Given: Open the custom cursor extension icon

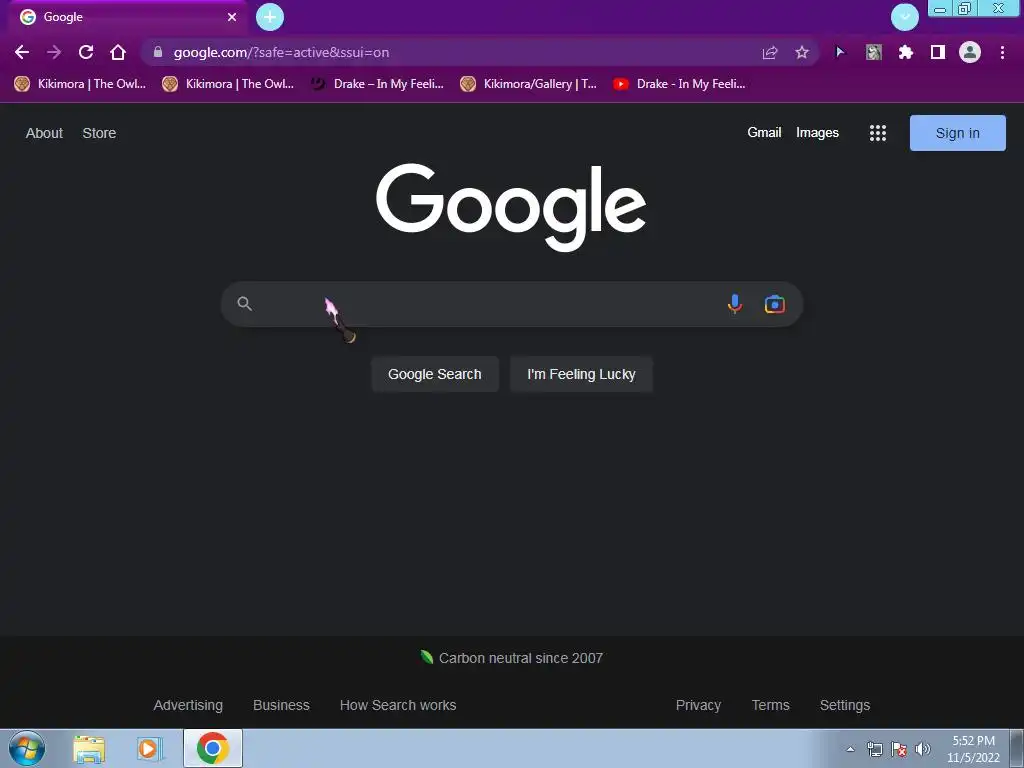Looking at the screenshot, I should pyautogui.click(x=840, y=52).
